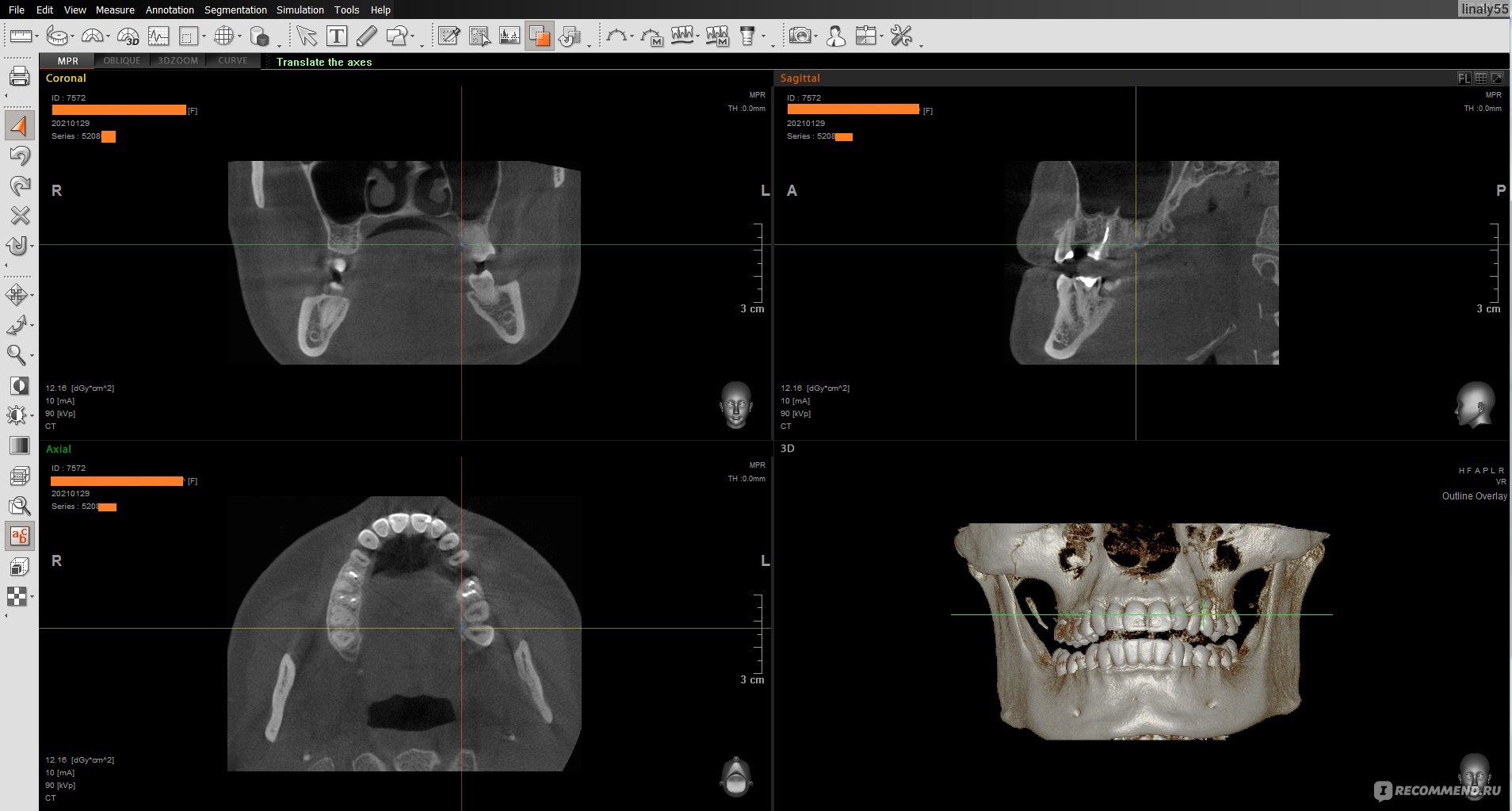1512x811 pixels.
Task: Switch to the CURVE tab
Action: [233, 61]
